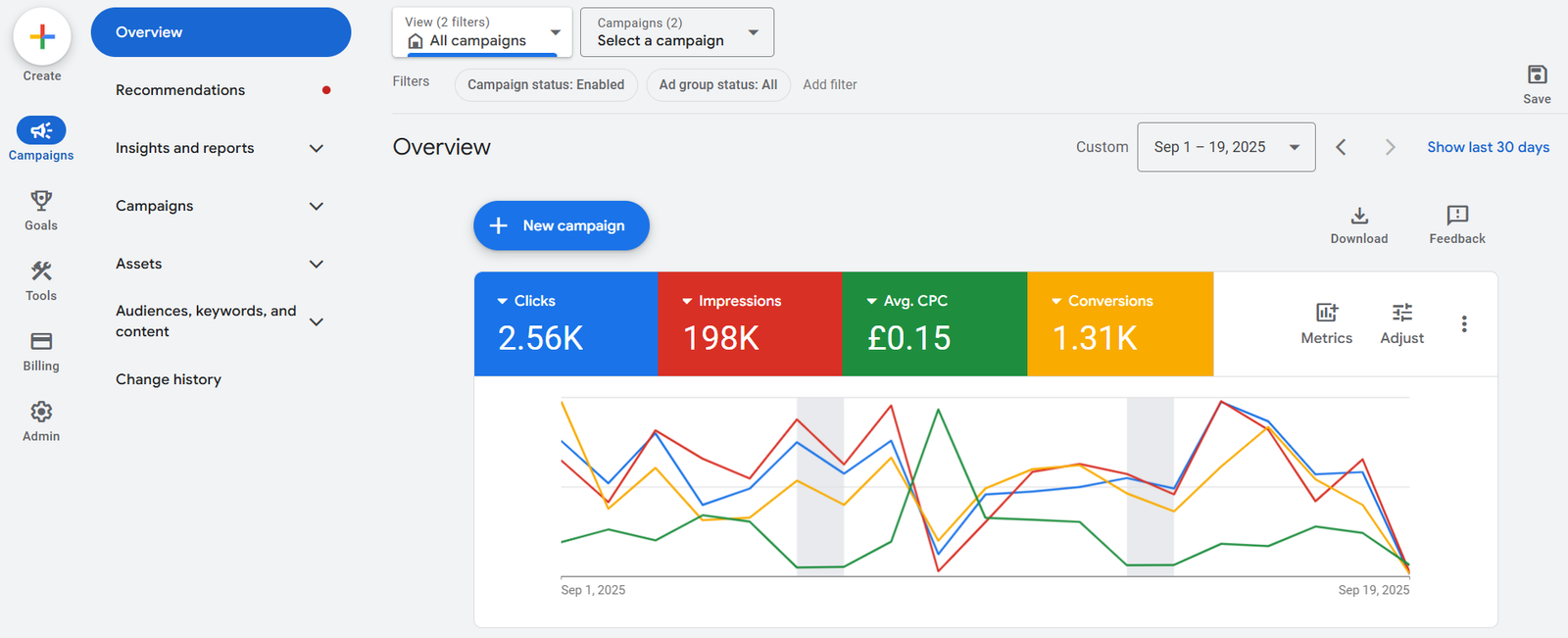
Task: Open the Feedback icon
Action: pos(1457,217)
